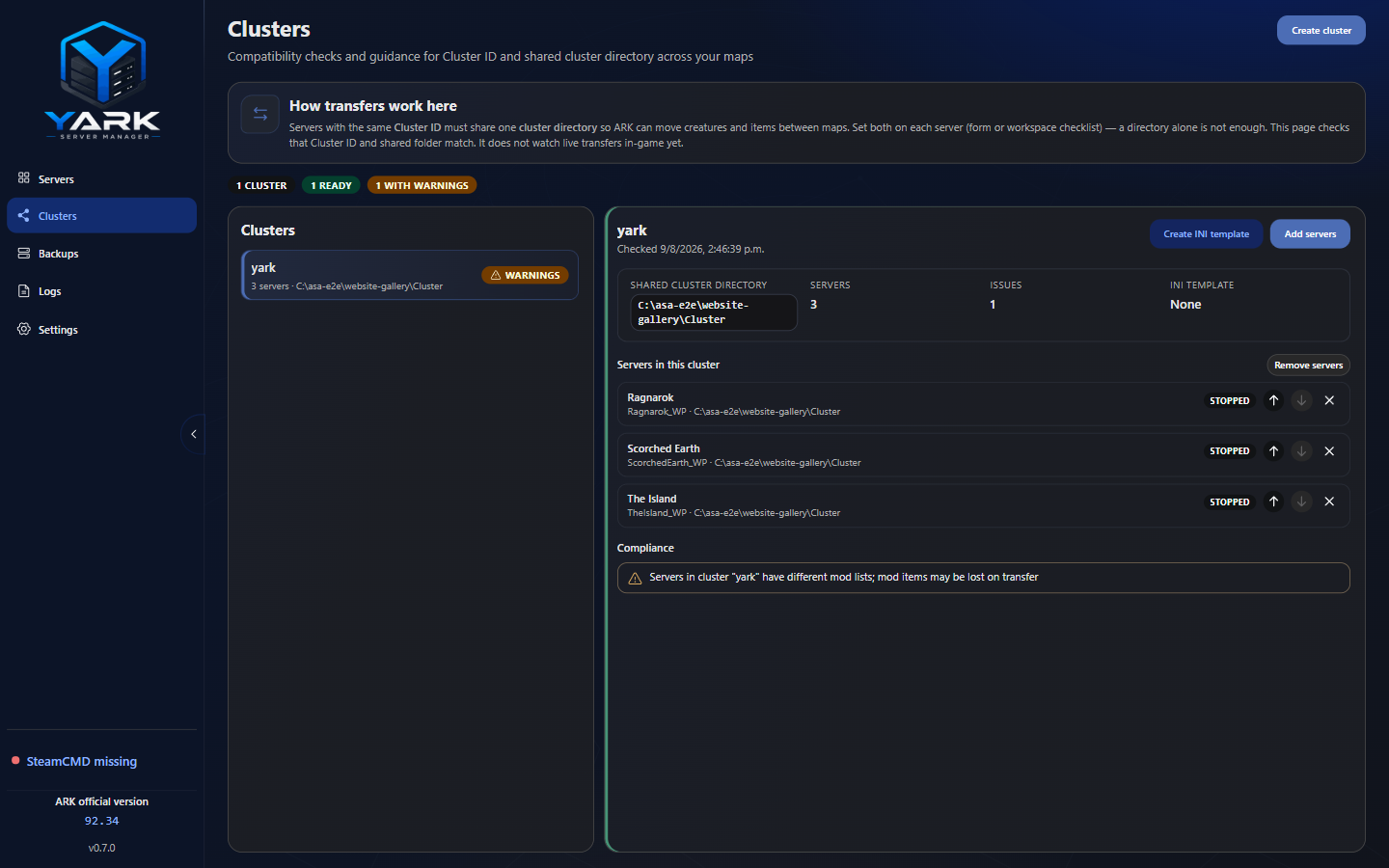Viewport: 1389px width, 868px height.
Task: Click the Compliance section heading
Action: click(645, 548)
